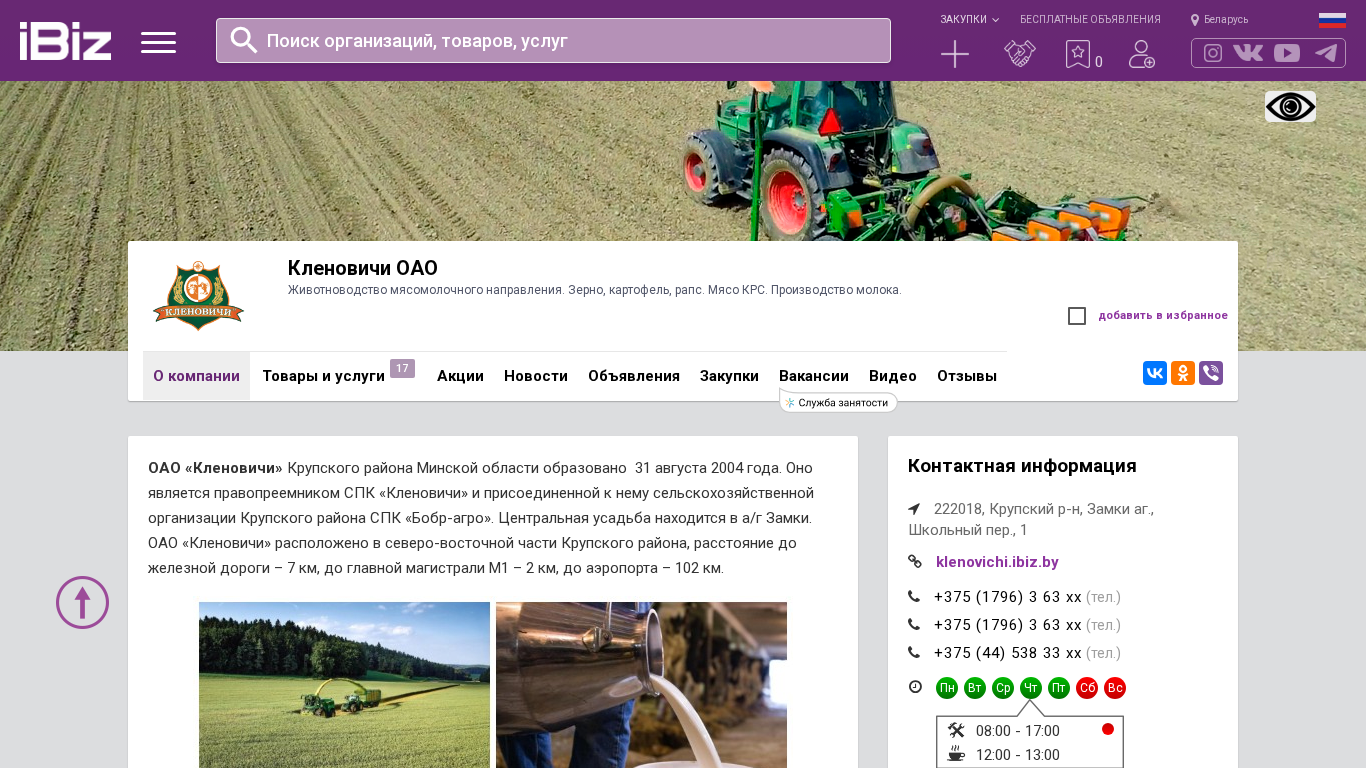
Task: Click the Школьный пер., 1 address text
Action: click(x=968, y=530)
